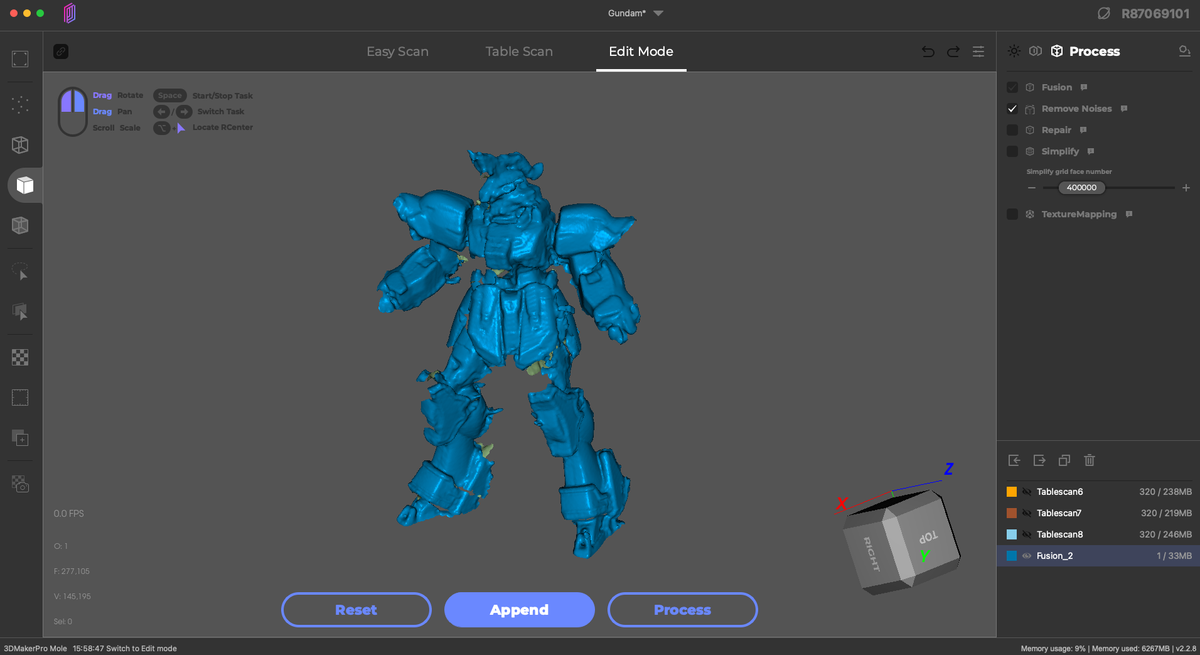Choose the pick-through selection tool
Image resolution: width=1200 pixels, height=655 pixels.
[x=20, y=312]
